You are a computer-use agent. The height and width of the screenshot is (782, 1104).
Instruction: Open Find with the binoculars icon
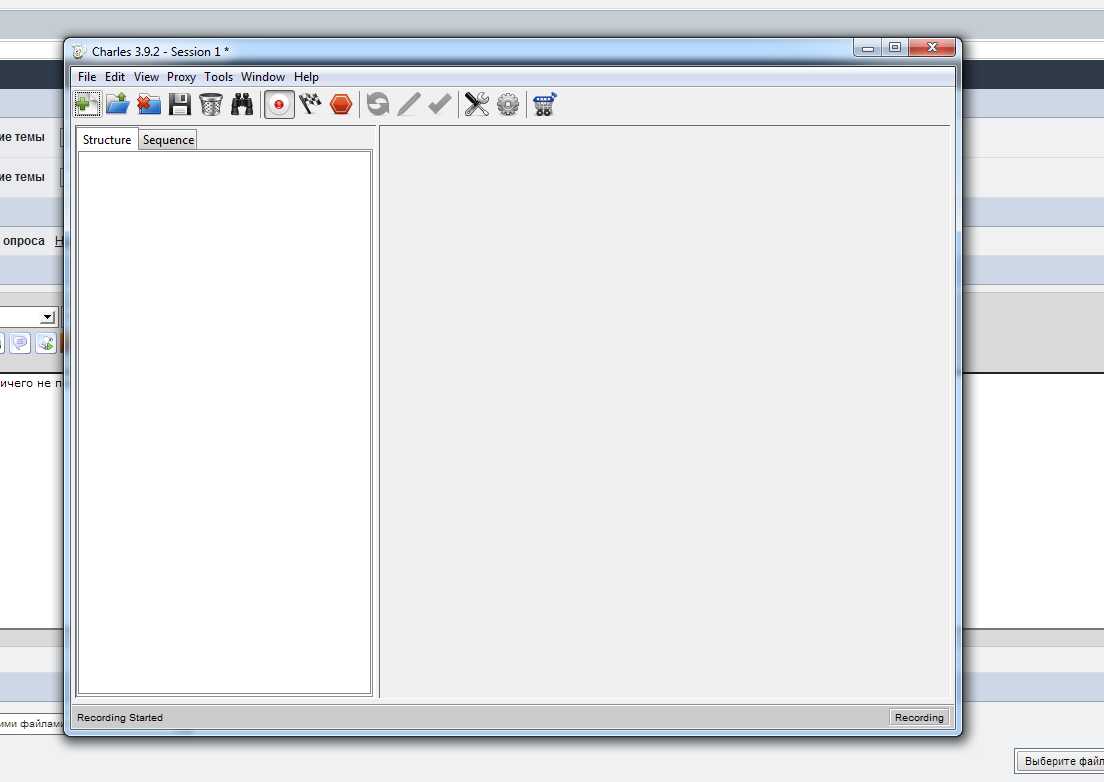click(x=242, y=104)
